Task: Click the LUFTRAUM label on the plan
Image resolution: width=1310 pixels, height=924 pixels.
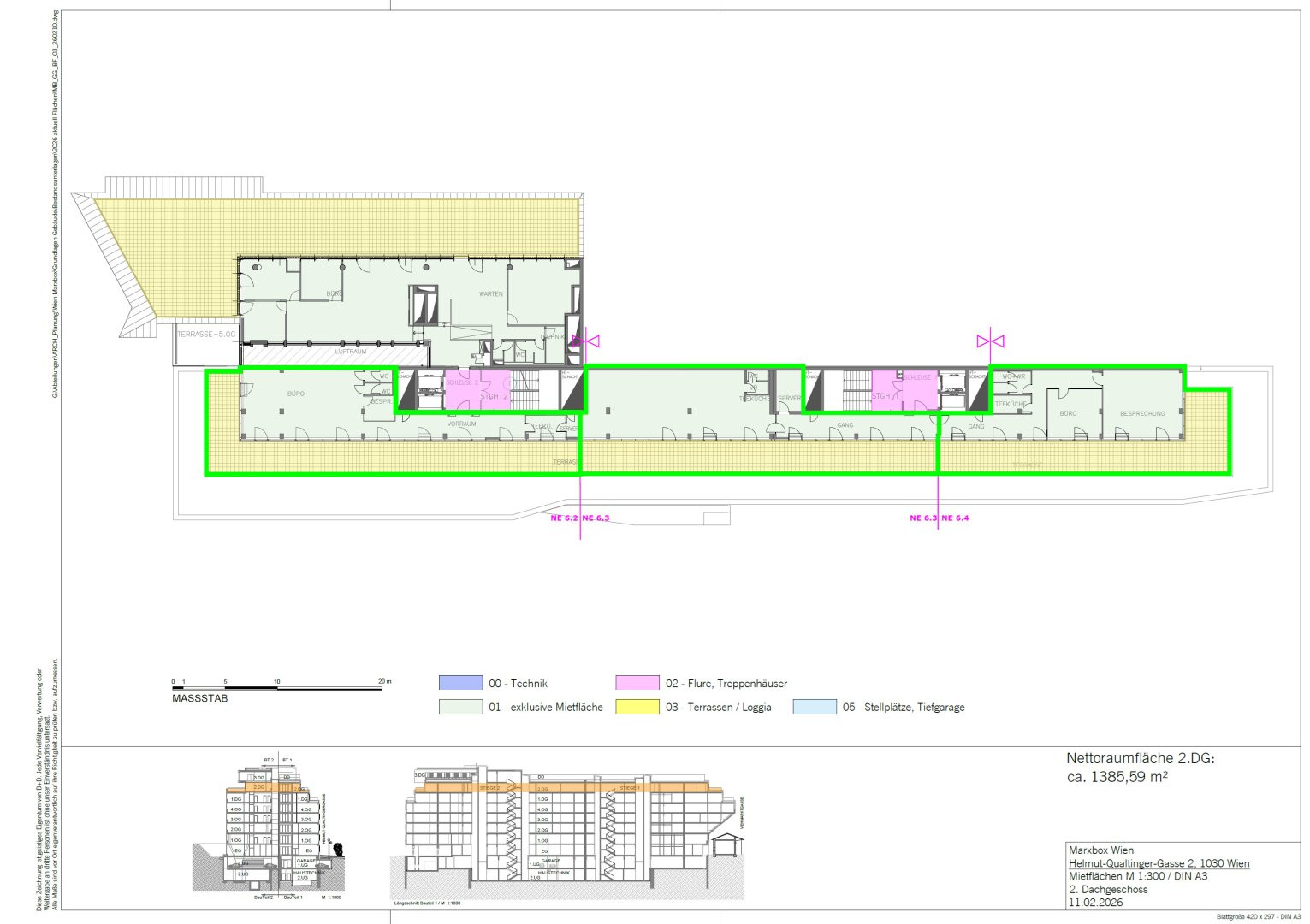Action: [x=349, y=352]
